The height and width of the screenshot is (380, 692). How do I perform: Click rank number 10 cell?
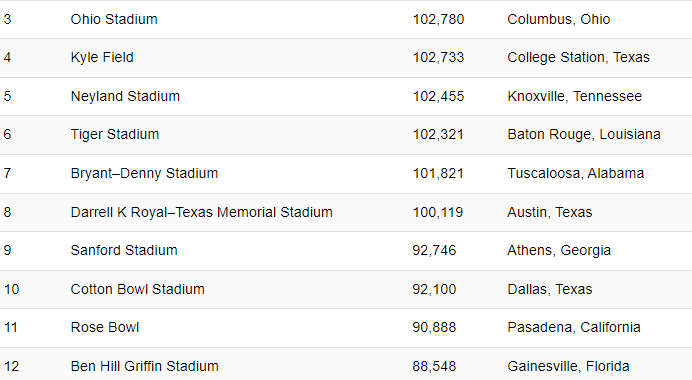click(11, 289)
